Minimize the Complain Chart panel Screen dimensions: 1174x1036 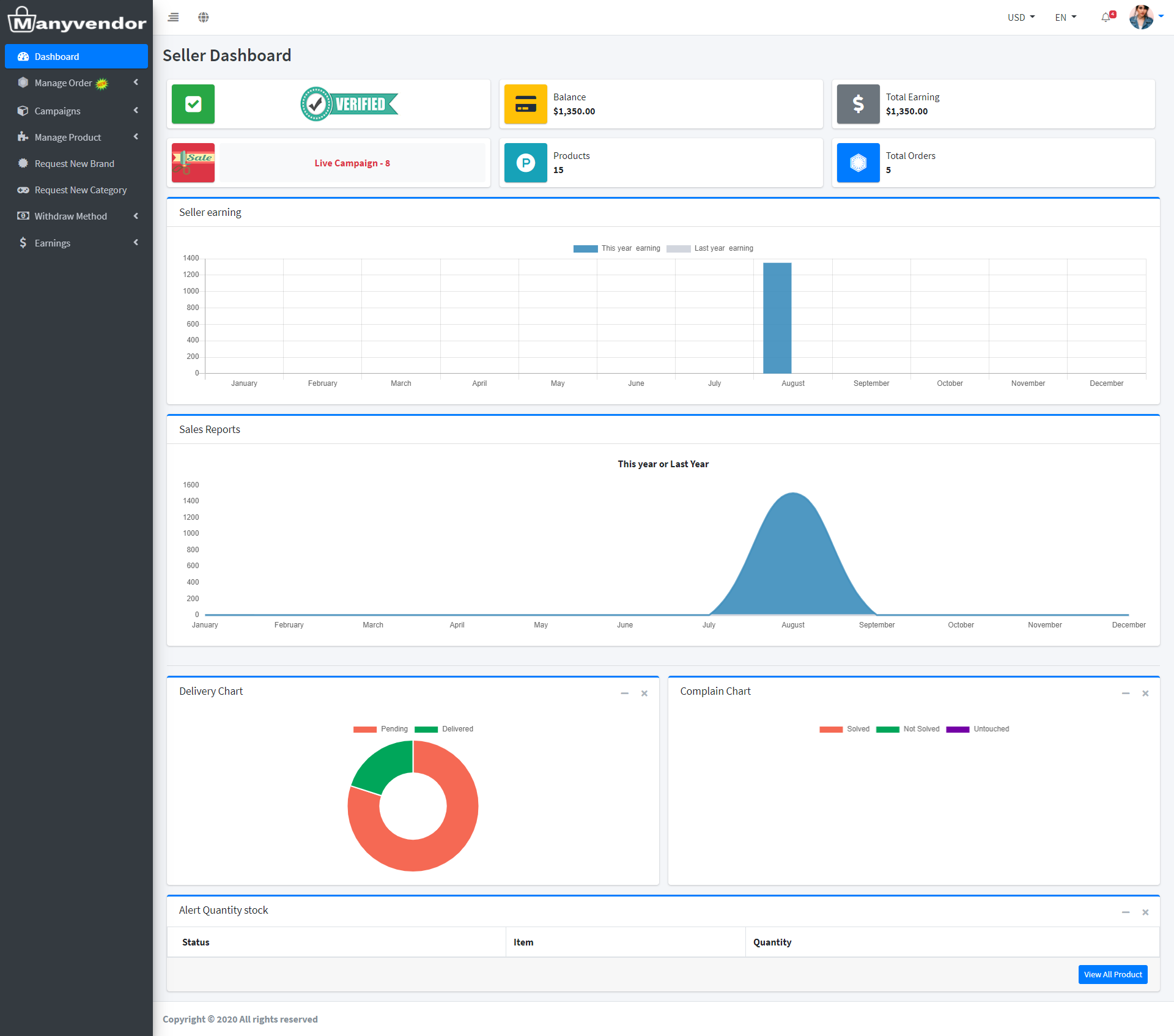point(1126,693)
